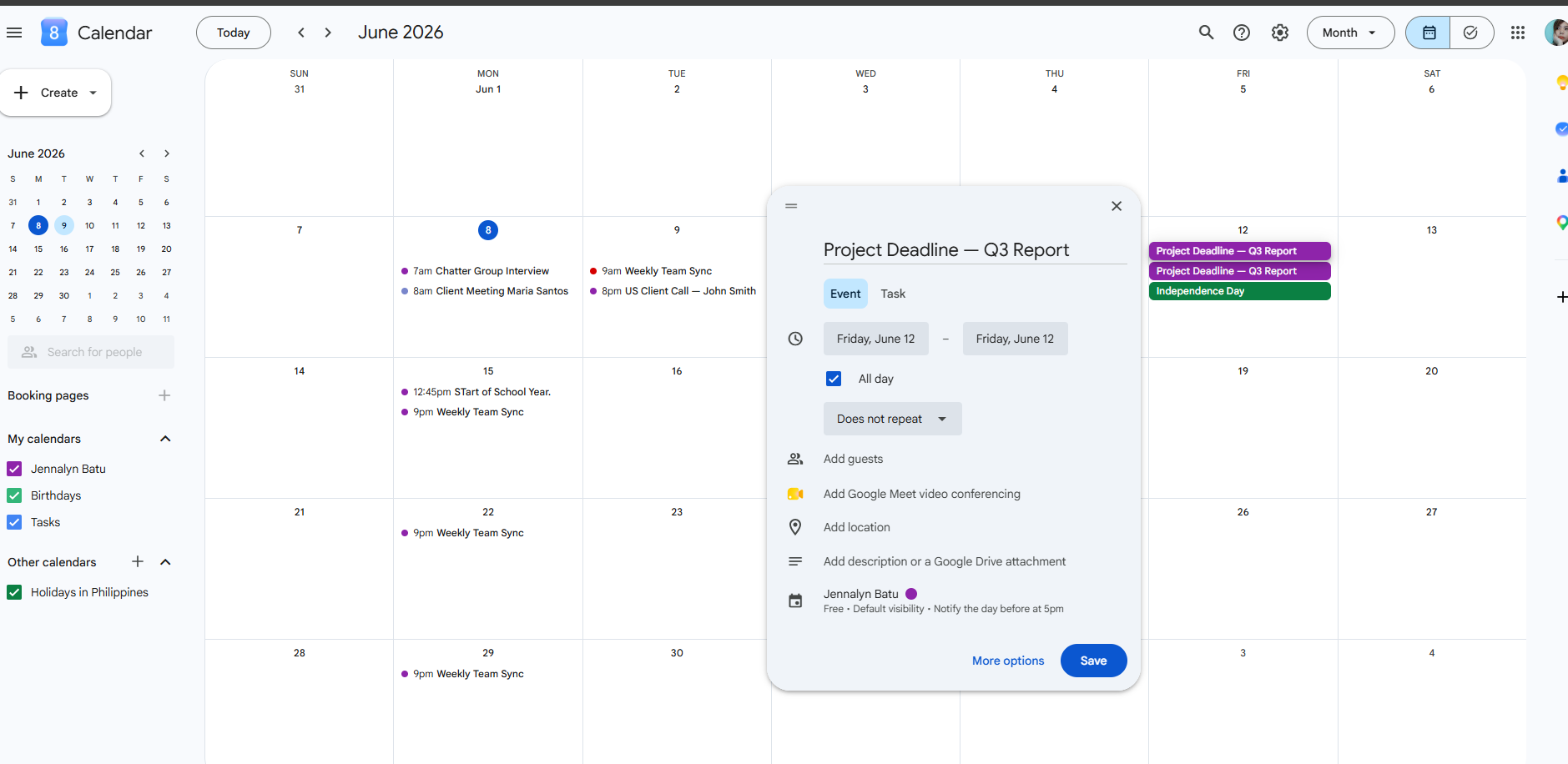Toggle Tasks calendar checkbox
This screenshot has width=1568, height=764.
(x=14, y=522)
